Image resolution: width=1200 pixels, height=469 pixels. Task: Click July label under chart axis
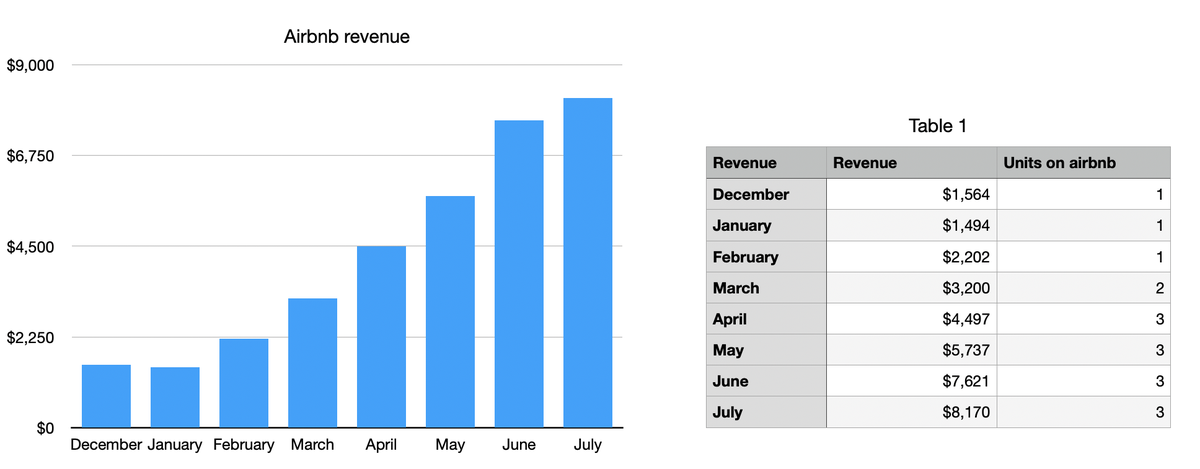(x=588, y=445)
